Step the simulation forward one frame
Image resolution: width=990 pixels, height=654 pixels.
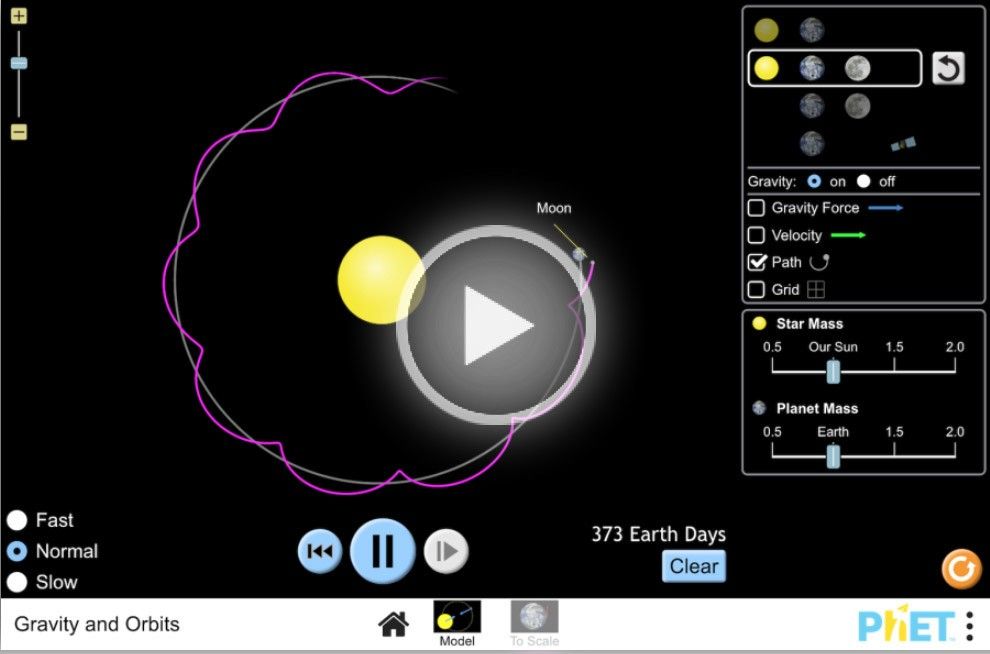(x=446, y=551)
